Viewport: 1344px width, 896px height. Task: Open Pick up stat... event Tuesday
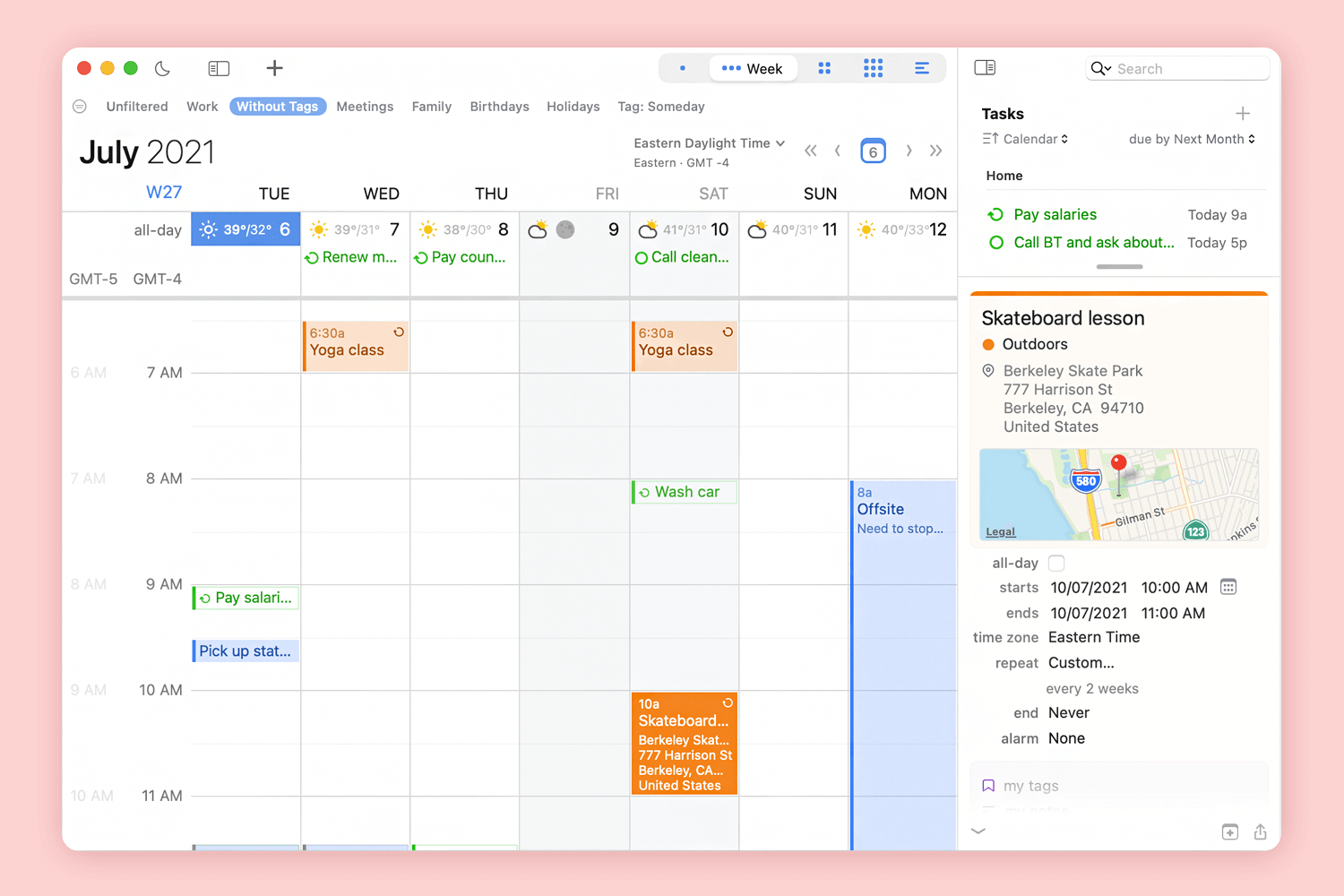246,651
